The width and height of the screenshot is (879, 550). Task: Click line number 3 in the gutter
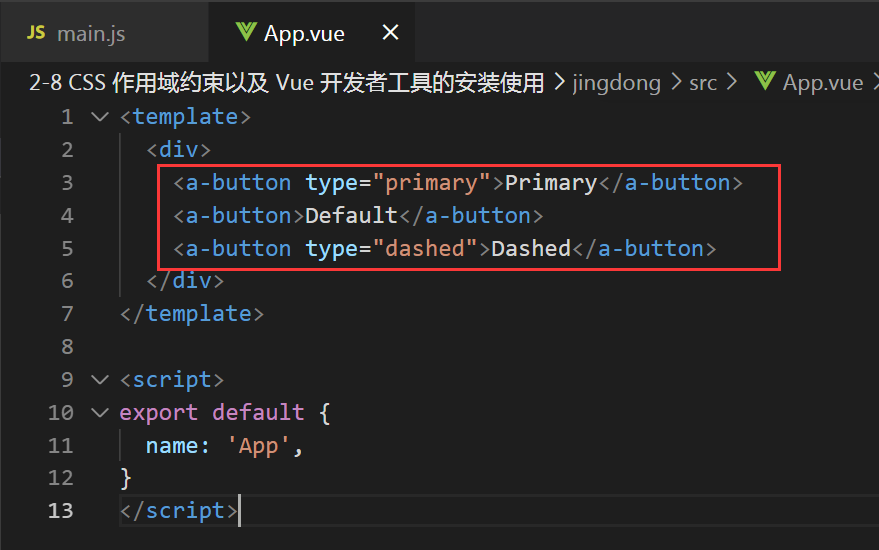click(x=67, y=183)
